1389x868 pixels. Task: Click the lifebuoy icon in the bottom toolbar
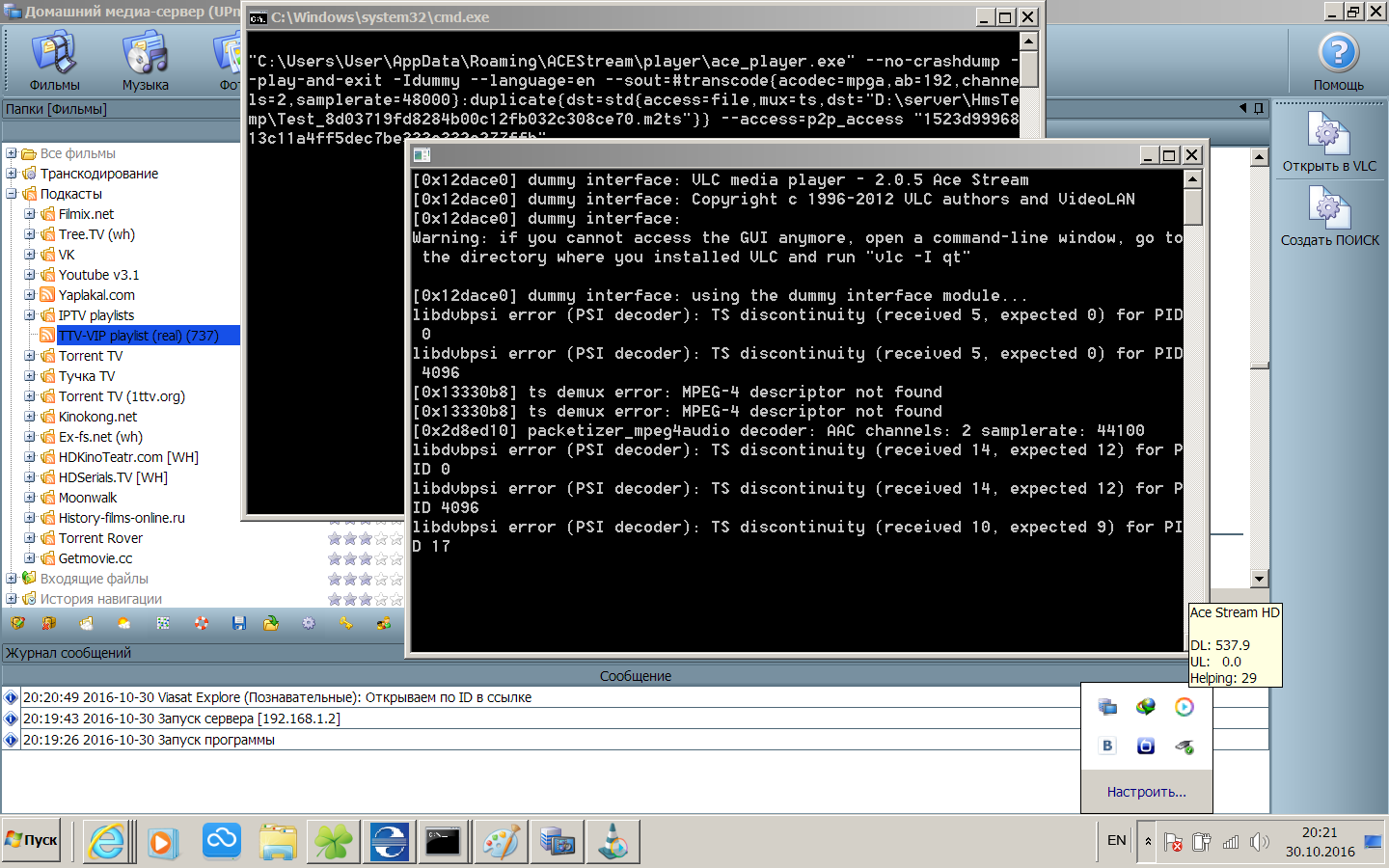click(202, 624)
